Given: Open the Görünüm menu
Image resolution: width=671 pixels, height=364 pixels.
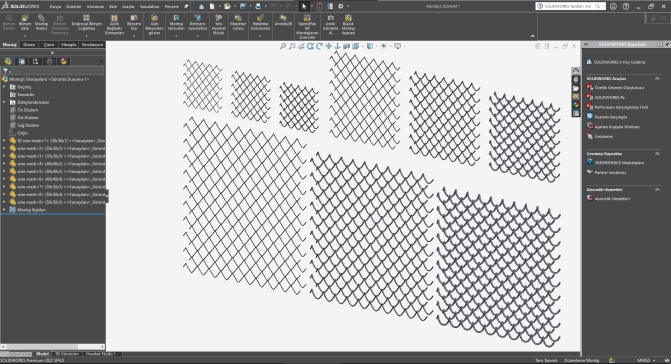Looking at the screenshot, I should click(x=95, y=6).
